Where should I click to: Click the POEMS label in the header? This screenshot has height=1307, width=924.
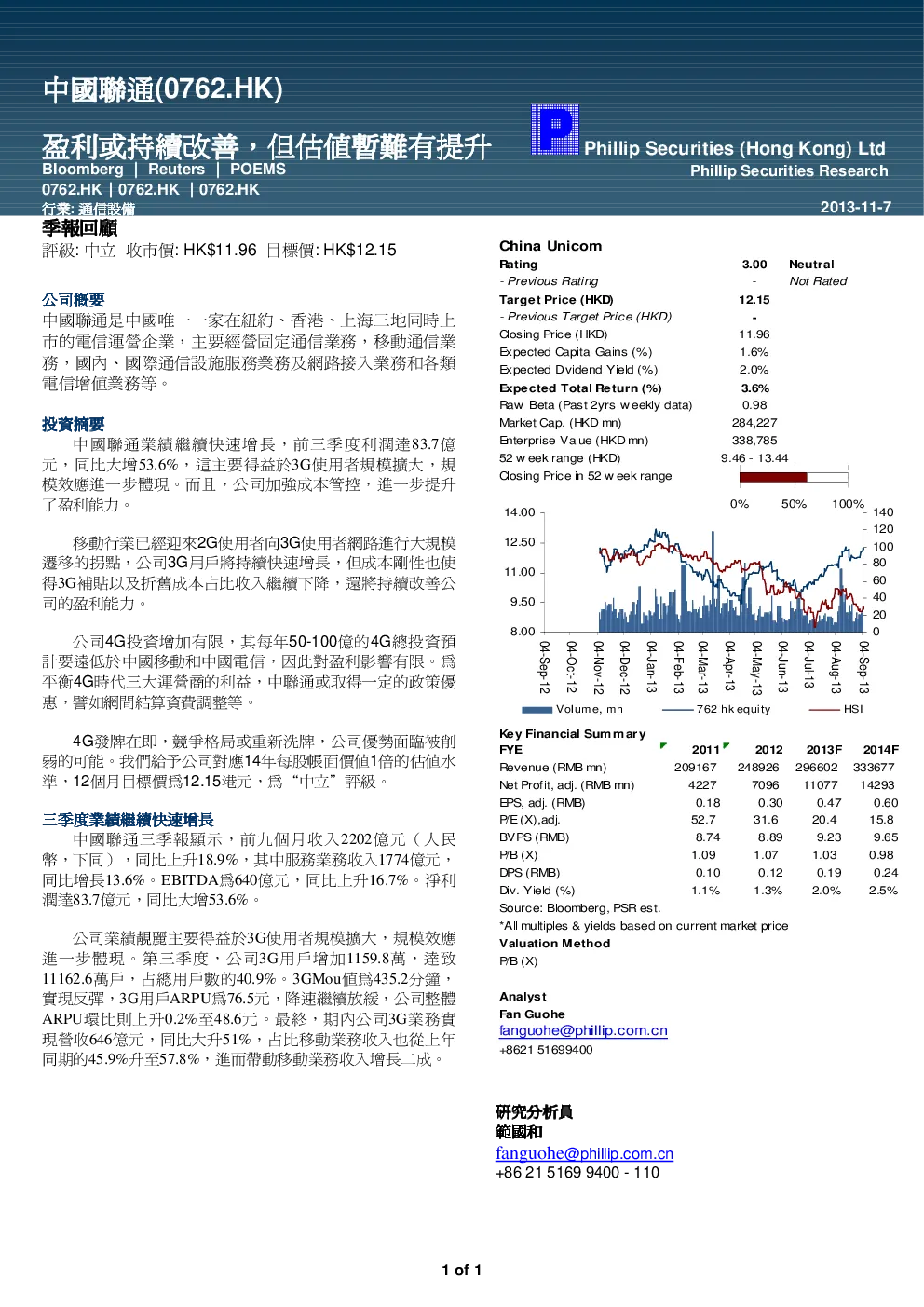pos(258,169)
